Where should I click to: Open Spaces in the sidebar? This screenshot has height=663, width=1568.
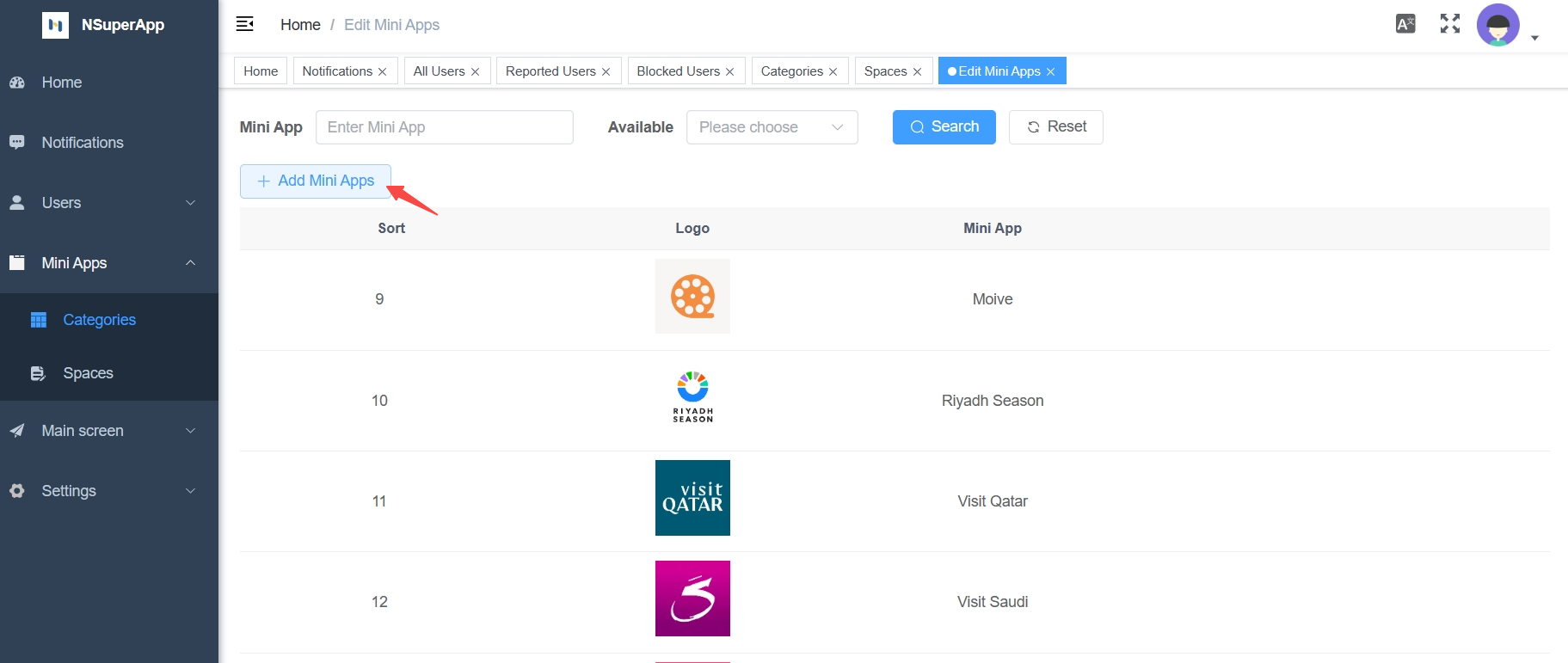click(88, 373)
